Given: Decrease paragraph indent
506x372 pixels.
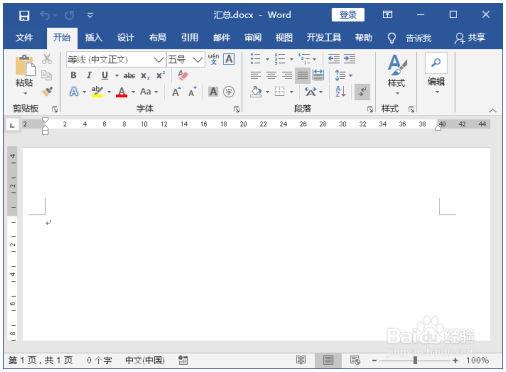Looking at the screenshot, I should [334, 59].
